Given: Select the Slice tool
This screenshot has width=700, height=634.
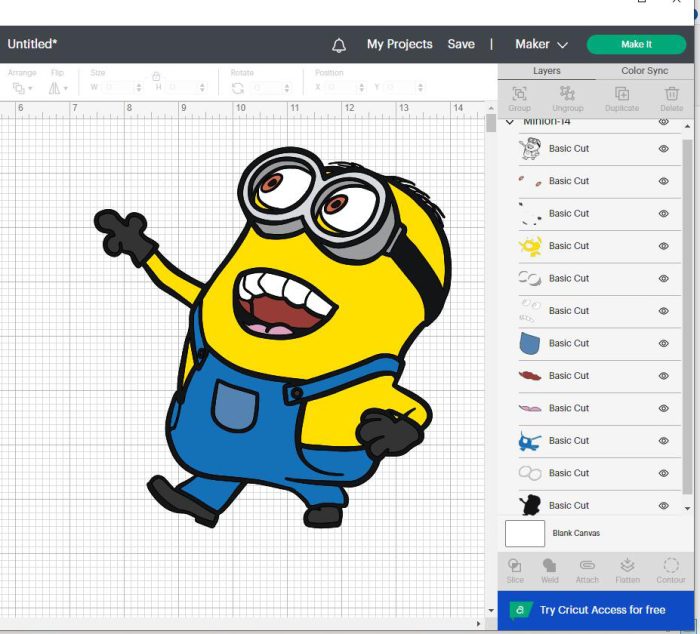Looking at the screenshot, I should (515, 571).
